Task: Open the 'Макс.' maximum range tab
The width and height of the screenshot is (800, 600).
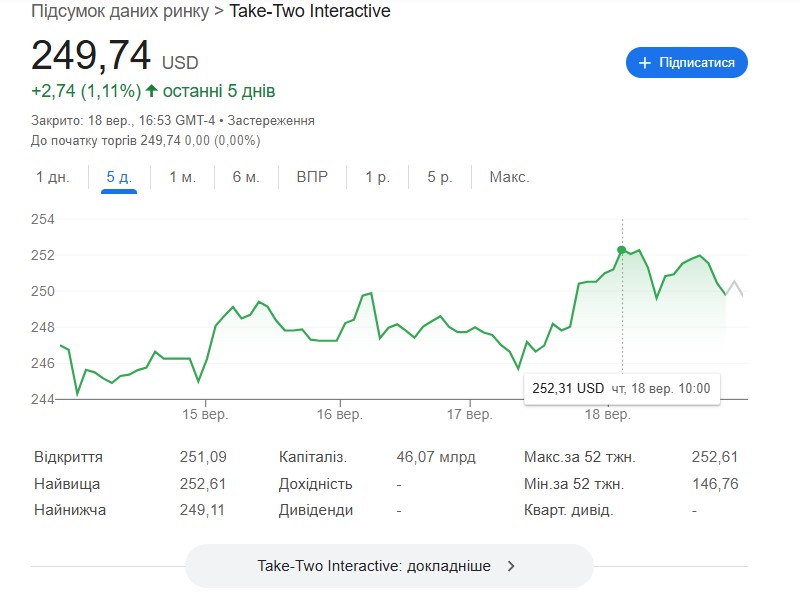Action: [x=509, y=177]
